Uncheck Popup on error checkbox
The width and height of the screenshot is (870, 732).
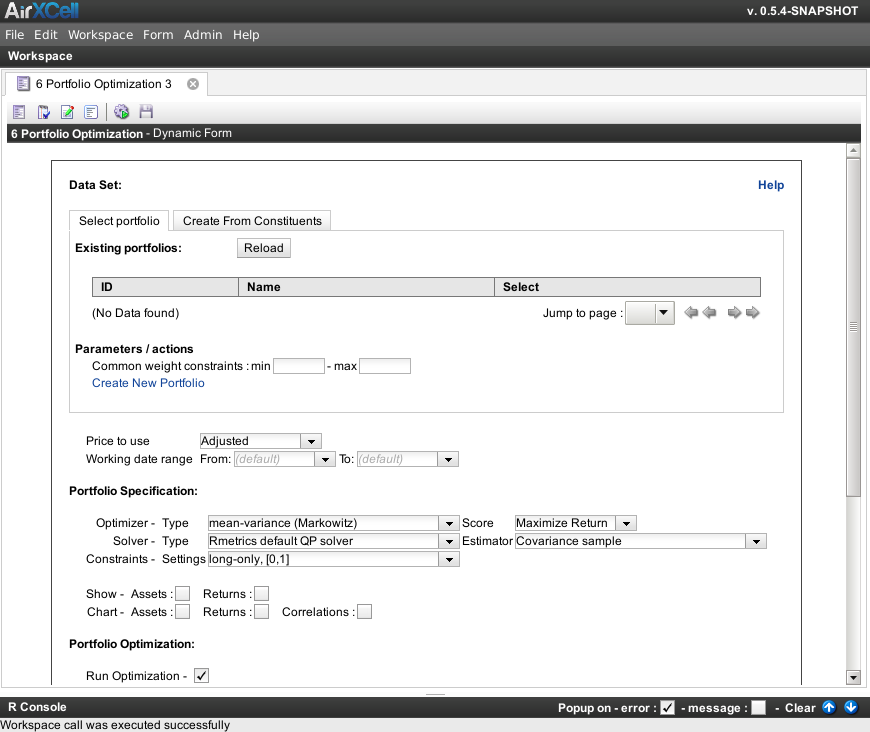pos(667,708)
